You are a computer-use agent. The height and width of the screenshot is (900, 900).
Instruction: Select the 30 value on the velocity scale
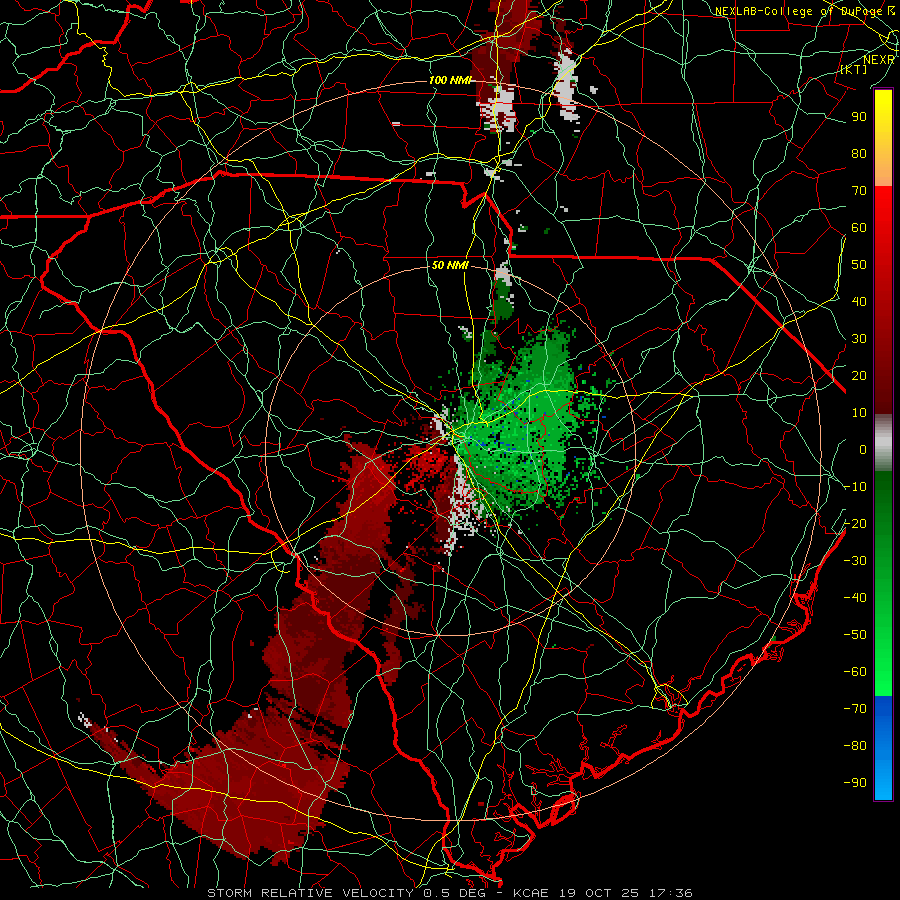[859, 339]
